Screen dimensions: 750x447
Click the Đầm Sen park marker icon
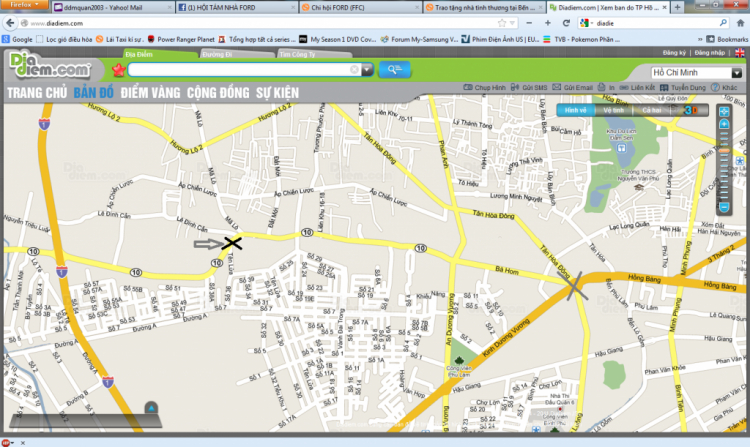(x=621, y=148)
